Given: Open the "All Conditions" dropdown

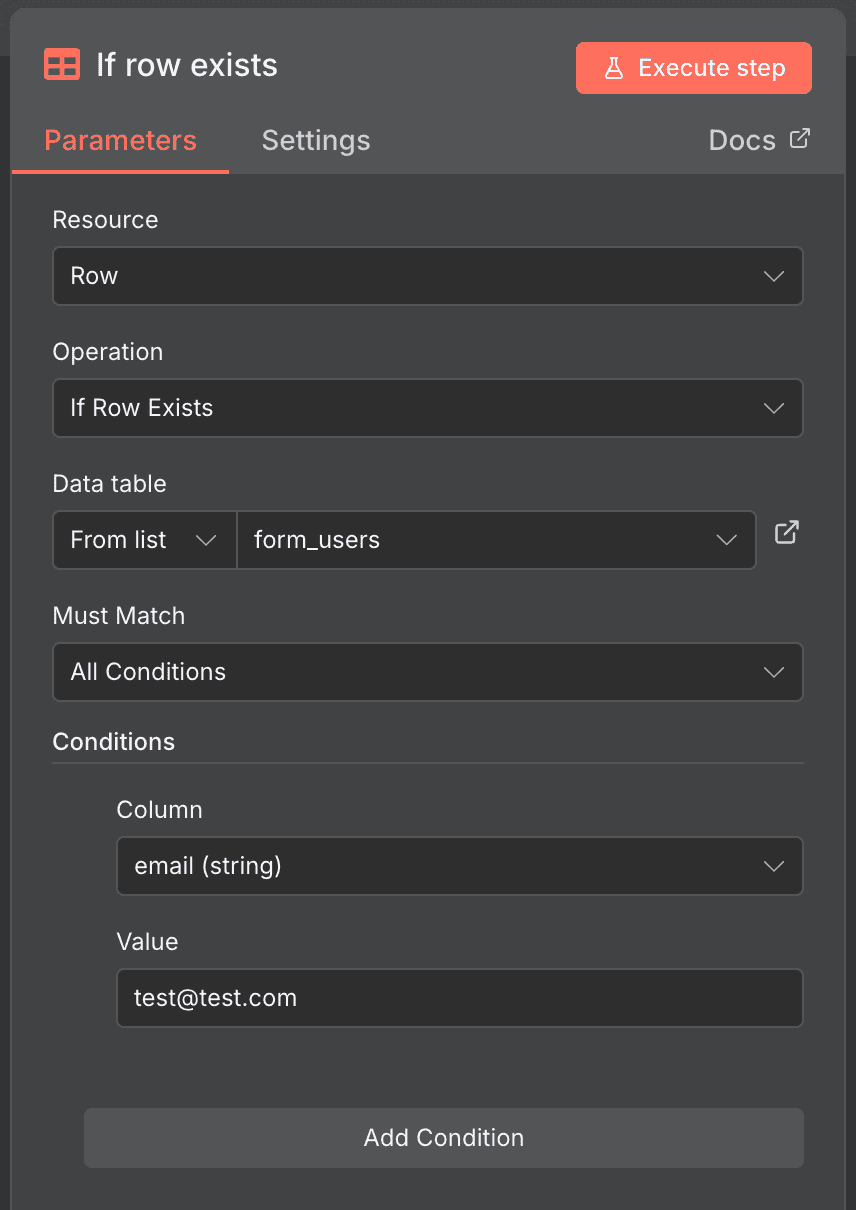Looking at the screenshot, I should [x=427, y=671].
